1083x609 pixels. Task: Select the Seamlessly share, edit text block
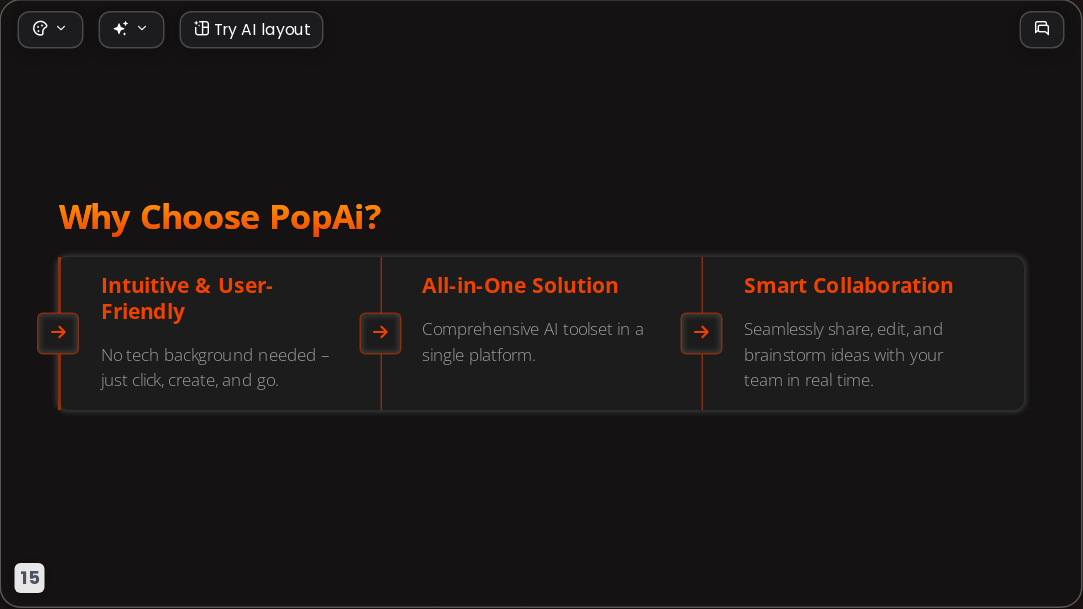click(843, 354)
